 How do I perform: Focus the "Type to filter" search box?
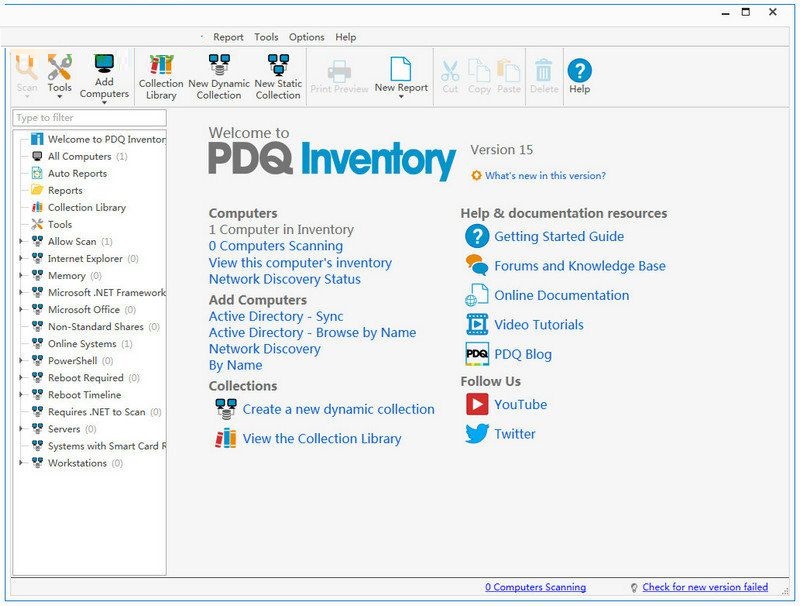[x=89, y=118]
